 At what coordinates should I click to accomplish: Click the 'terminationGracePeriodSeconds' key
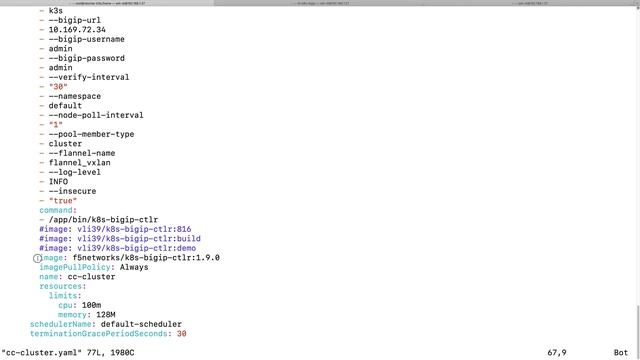pyautogui.click(x=98, y=333)
